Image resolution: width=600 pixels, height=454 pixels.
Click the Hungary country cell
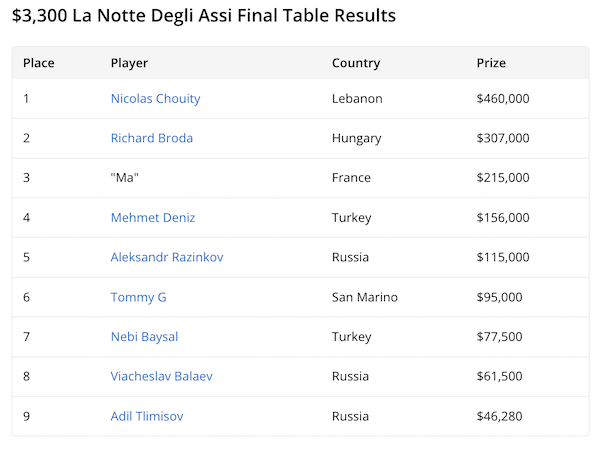coord(357,138)
